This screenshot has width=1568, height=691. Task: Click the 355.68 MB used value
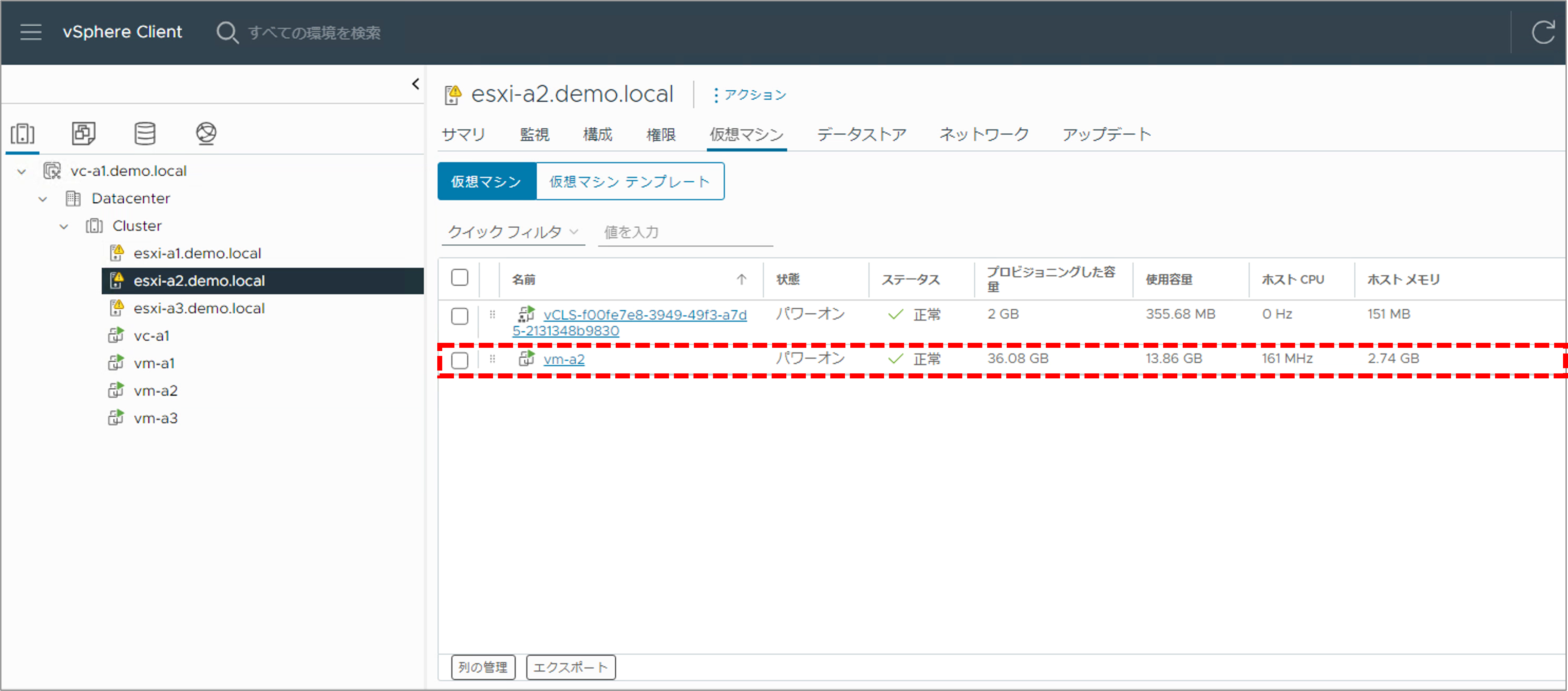point(1180,314)
